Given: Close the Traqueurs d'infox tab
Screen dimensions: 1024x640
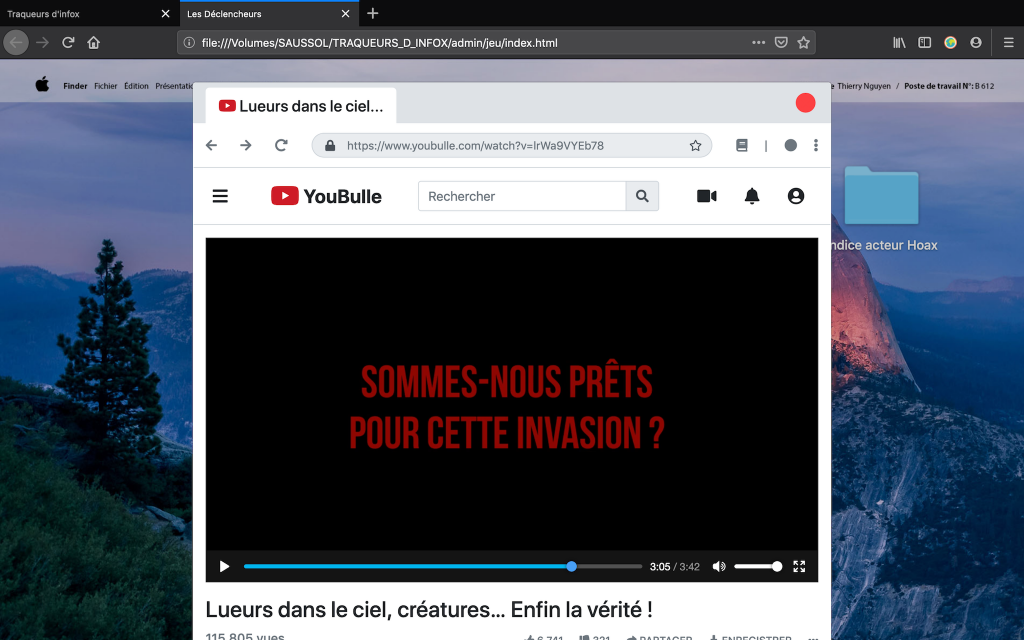Looking at the screenshot, I should [x=165, y=14].
